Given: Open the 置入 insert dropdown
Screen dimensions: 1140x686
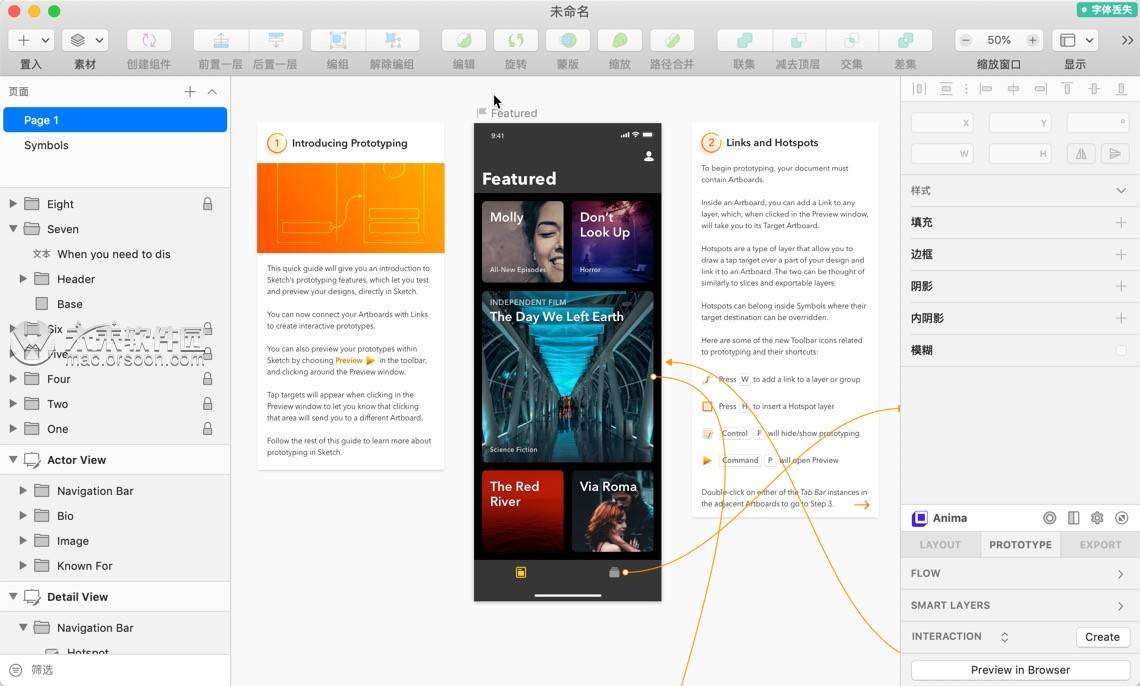Looking at the screenshot, I should point(31,40).
